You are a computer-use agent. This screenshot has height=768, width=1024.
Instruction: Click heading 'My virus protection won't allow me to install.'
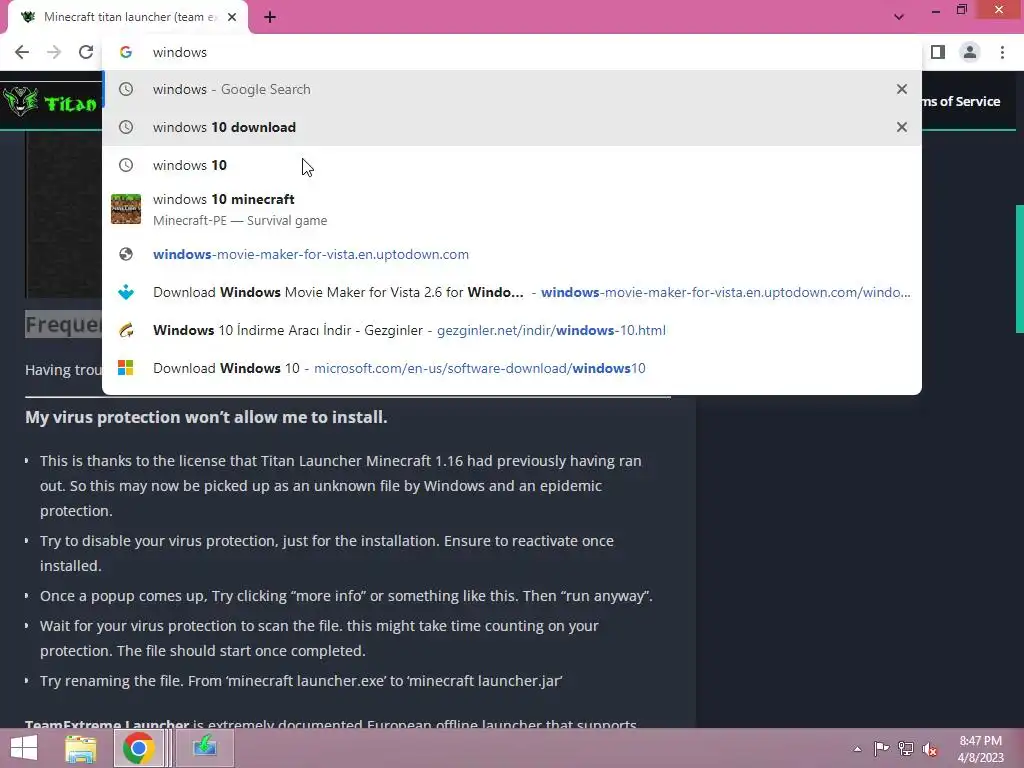[206, 417]
